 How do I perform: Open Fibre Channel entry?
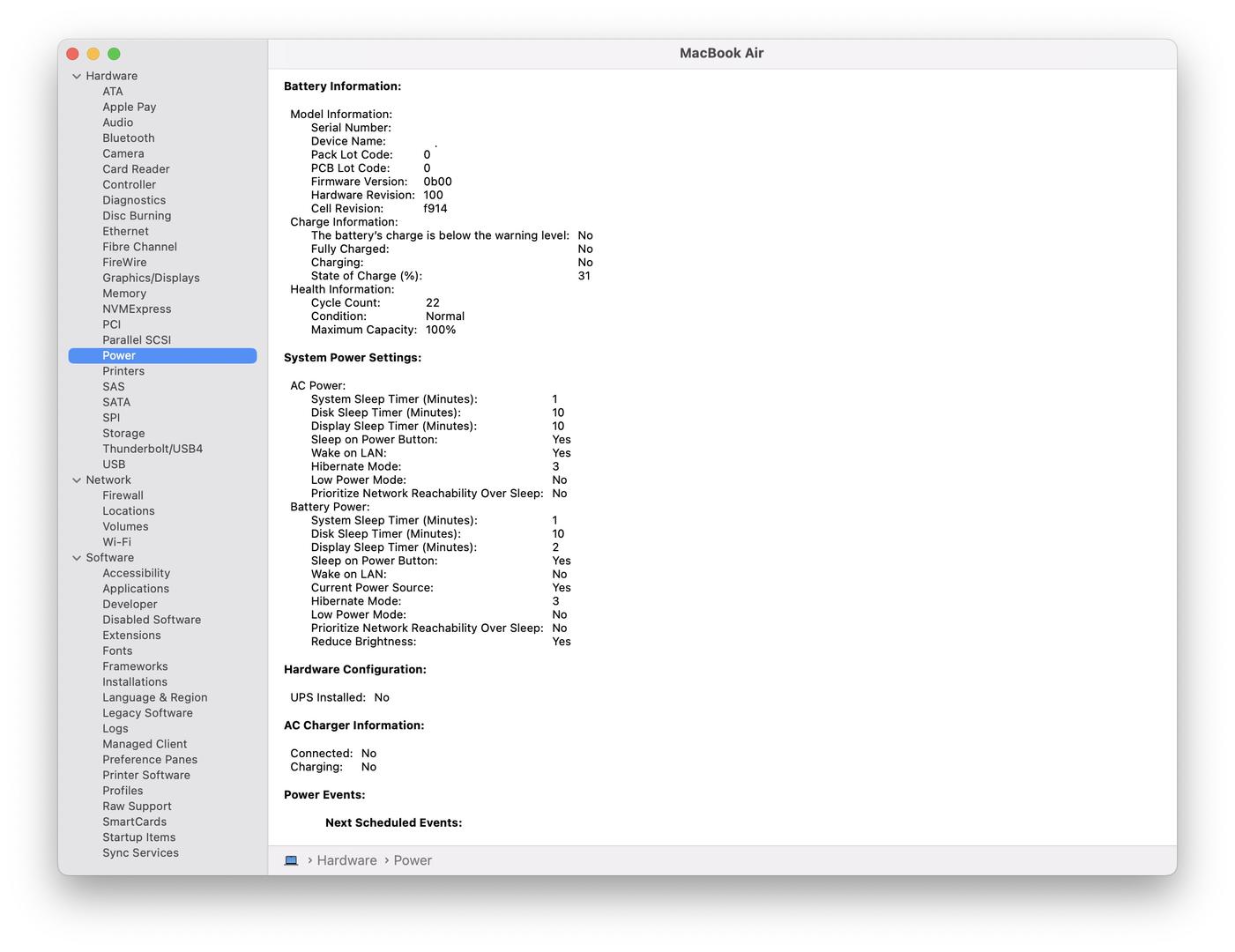click(x=139, y=247)
